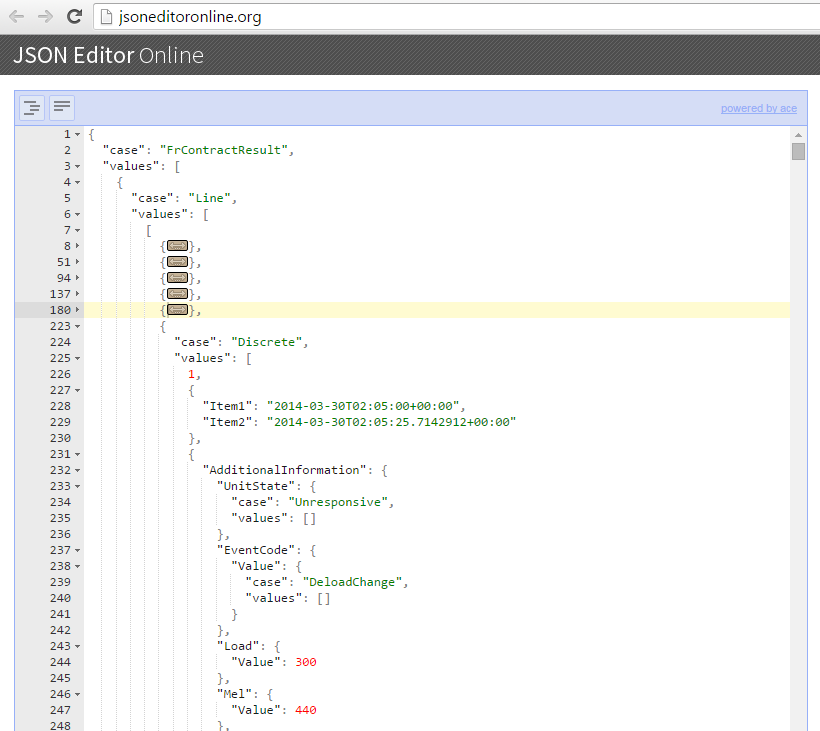This screenshot has height=731, width=820.
Task: Collapse the object starting at line 223
Action: click(77, 325)
